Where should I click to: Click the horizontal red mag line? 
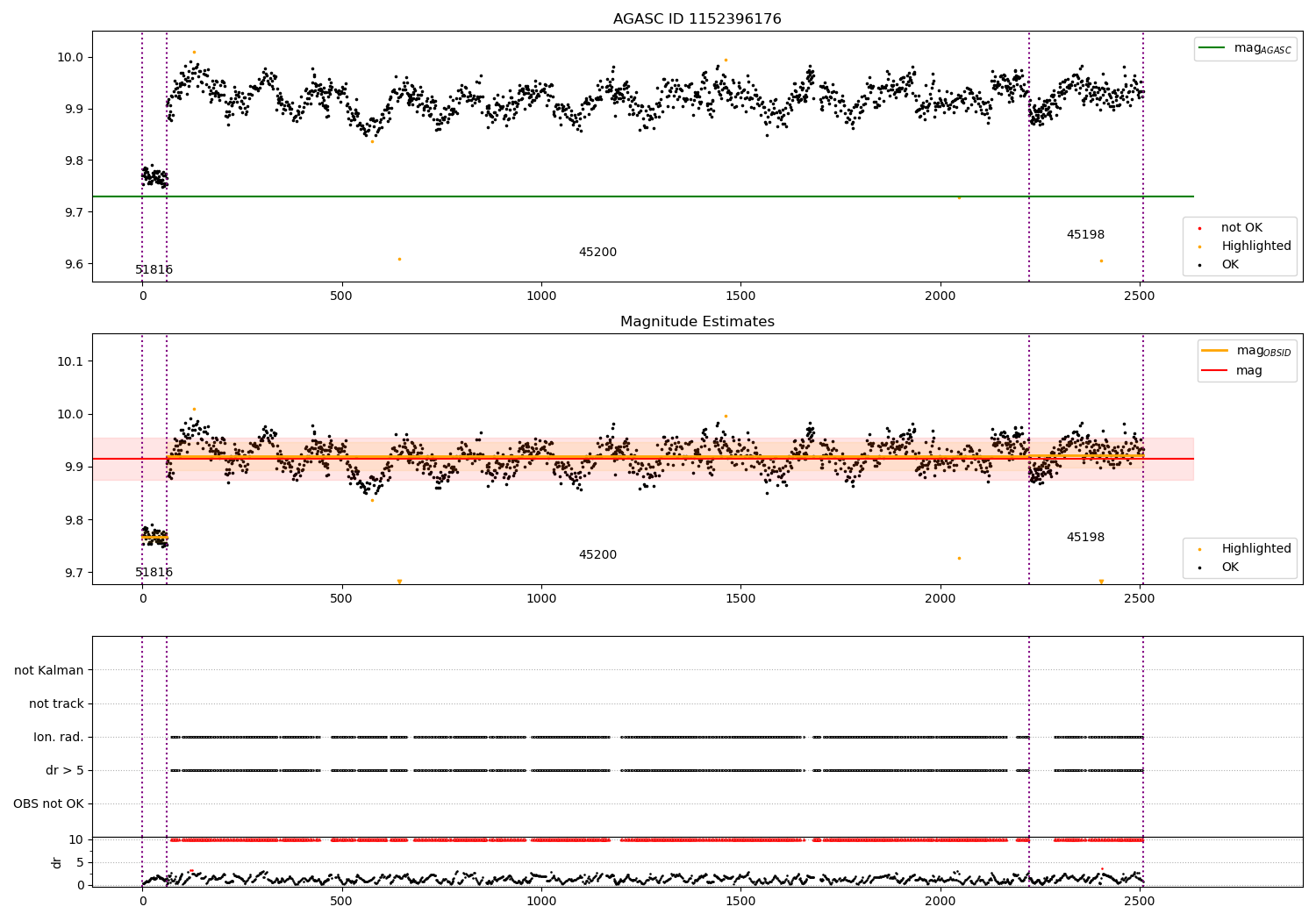[x=643, y=459]
